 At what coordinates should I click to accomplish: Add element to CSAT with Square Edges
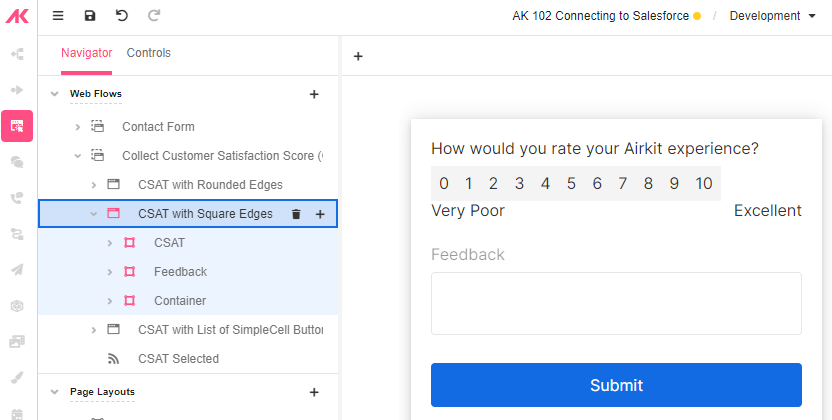click(x=320, y=214)
